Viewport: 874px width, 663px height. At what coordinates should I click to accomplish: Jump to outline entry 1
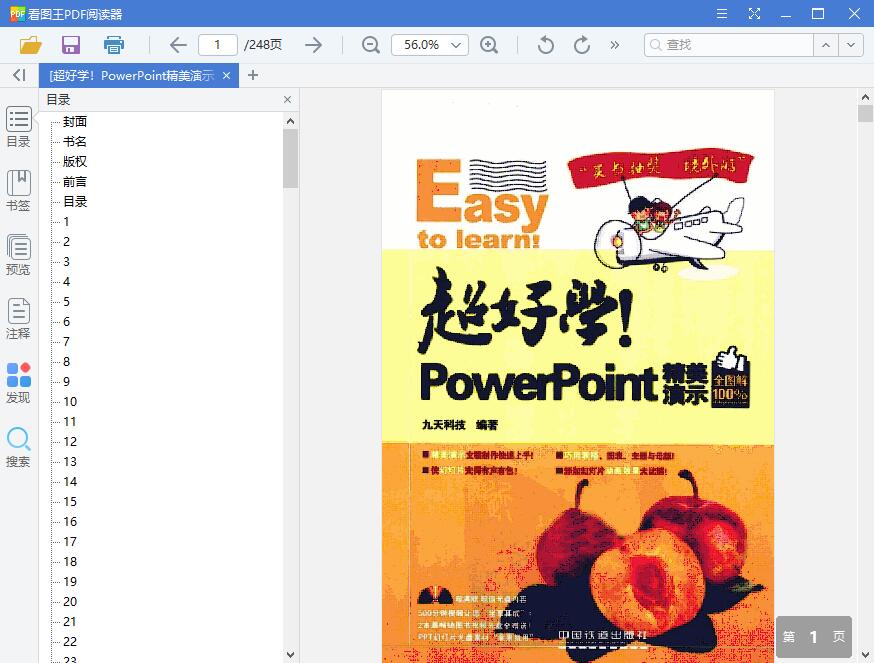click(x=66, y=222)
